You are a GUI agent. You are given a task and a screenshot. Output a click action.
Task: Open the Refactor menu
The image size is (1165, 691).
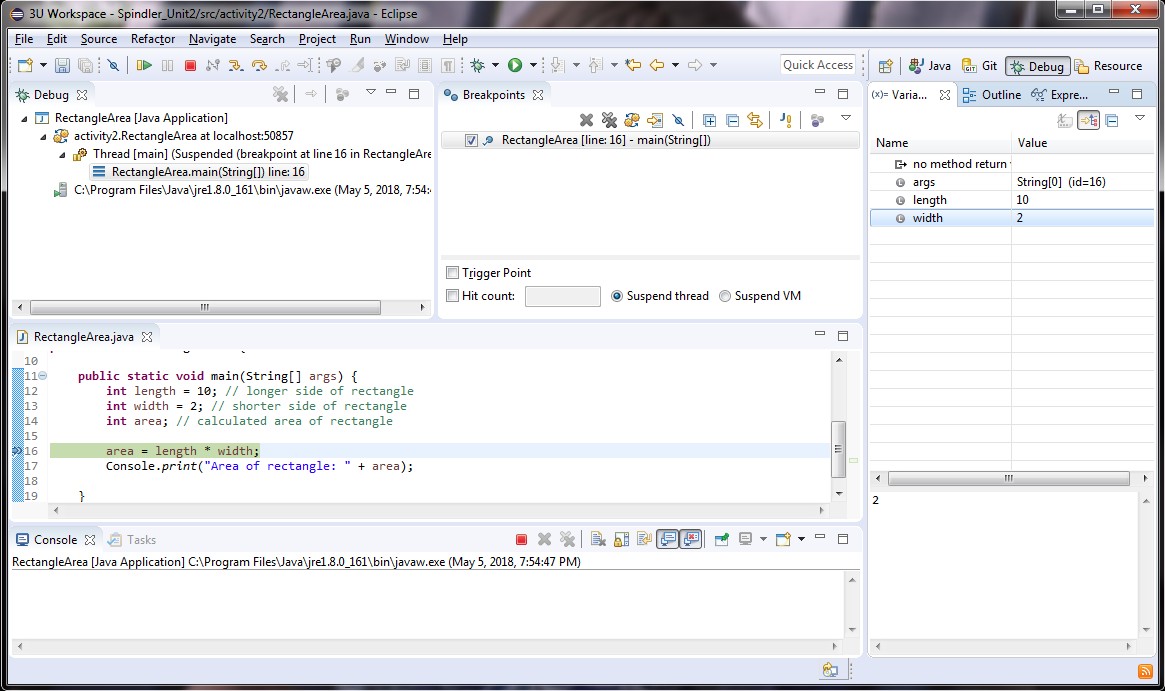pyautogui.click(x=152, y=39)
